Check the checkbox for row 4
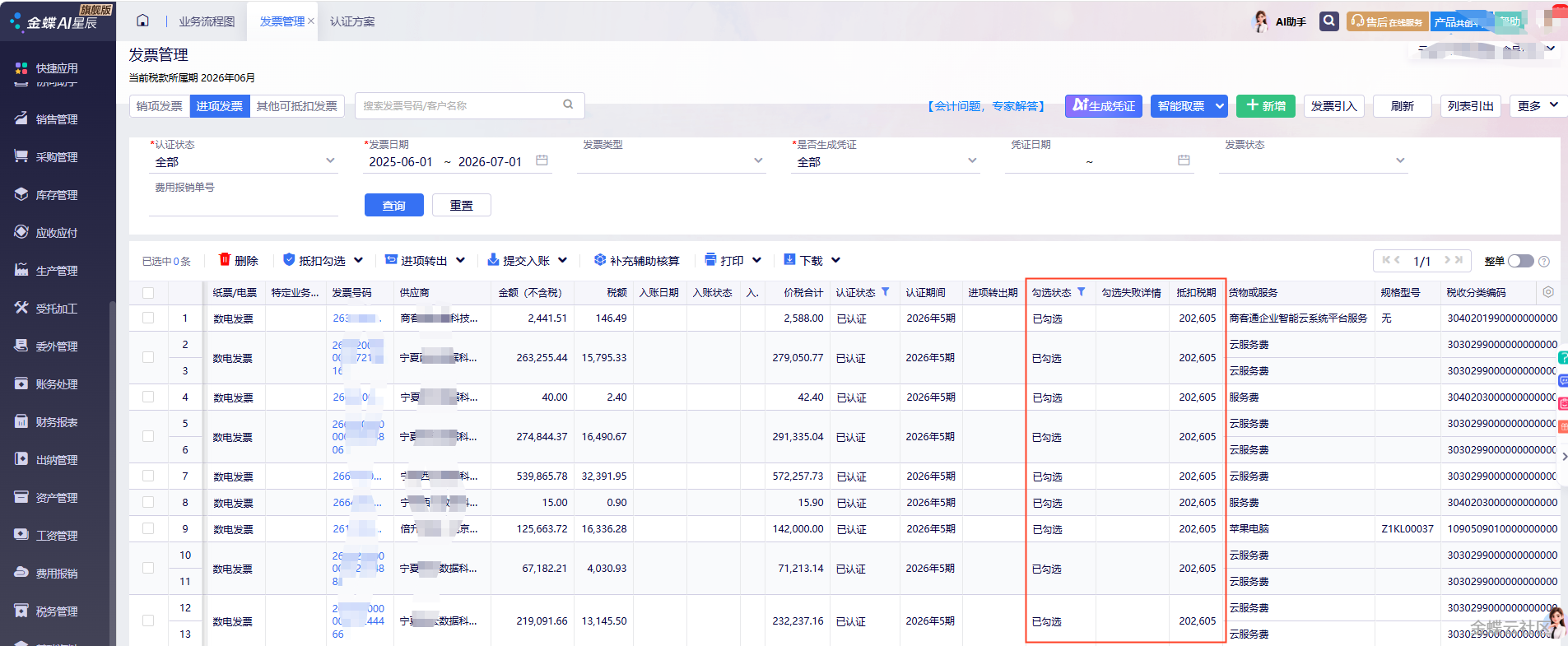This screenshot has height=646, width=1568. (x=148, y=397)
